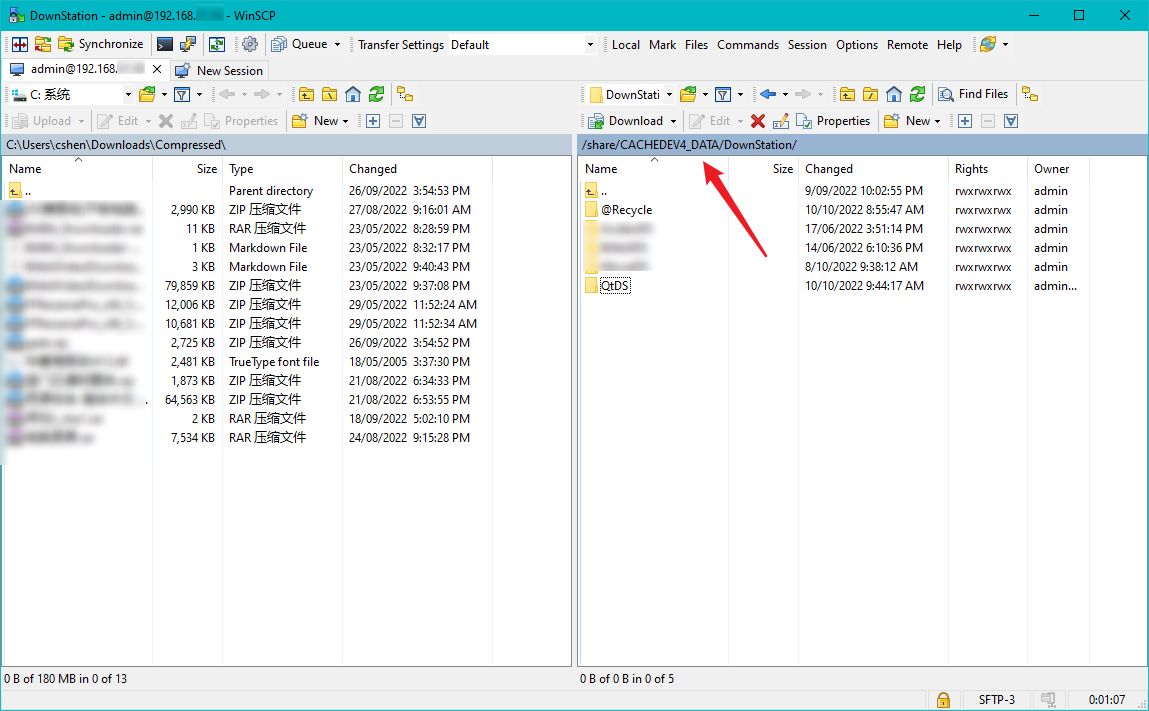The image size is (1149, 711).
Task: Click the Find Files button
Action: [x=973, y=94]
